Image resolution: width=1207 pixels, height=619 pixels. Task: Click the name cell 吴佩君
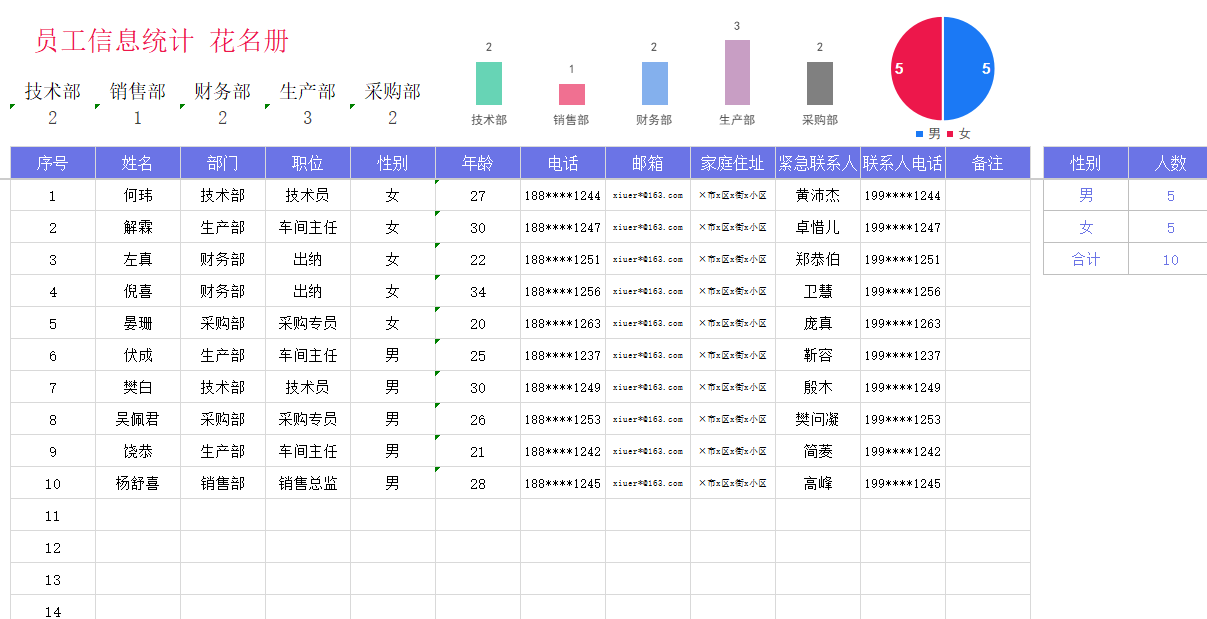tap(138, 419)
